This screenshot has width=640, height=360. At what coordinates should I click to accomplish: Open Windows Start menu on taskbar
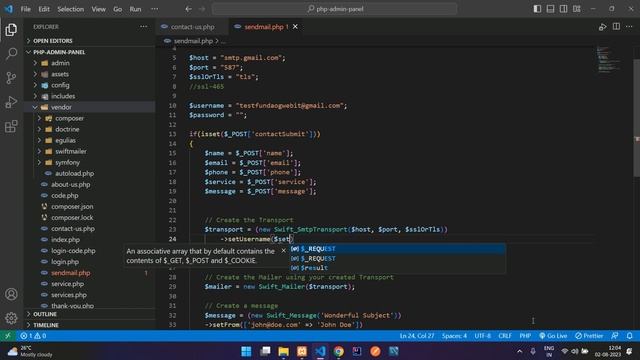pyautogui.click(x=246, y=351)
